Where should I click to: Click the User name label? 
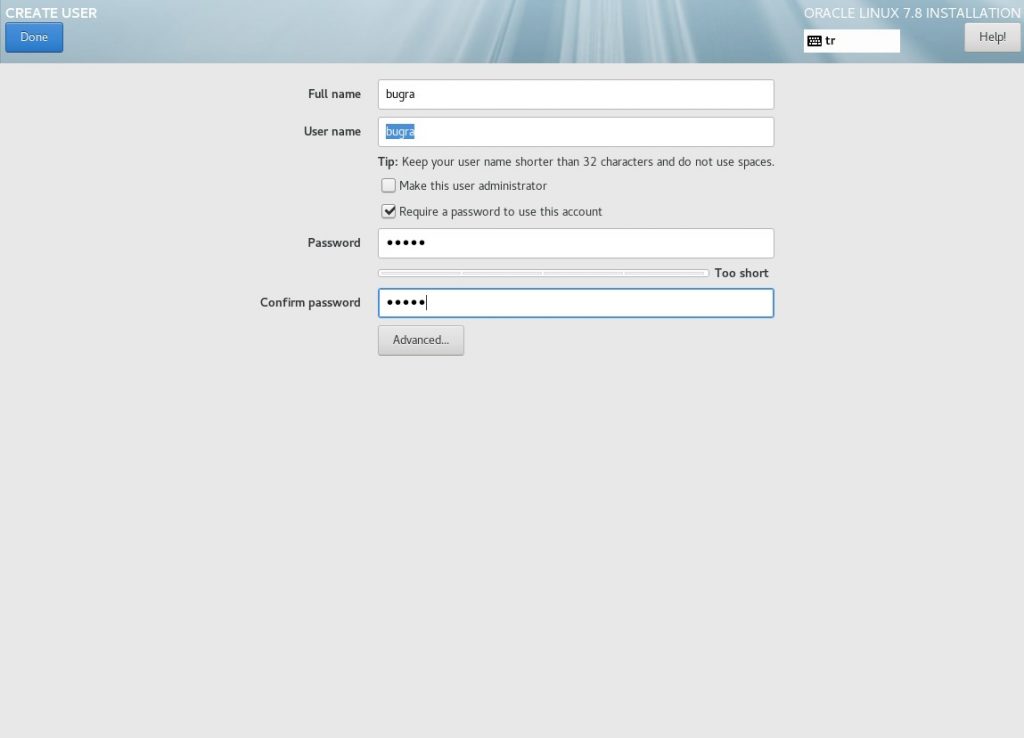point(332,131)
